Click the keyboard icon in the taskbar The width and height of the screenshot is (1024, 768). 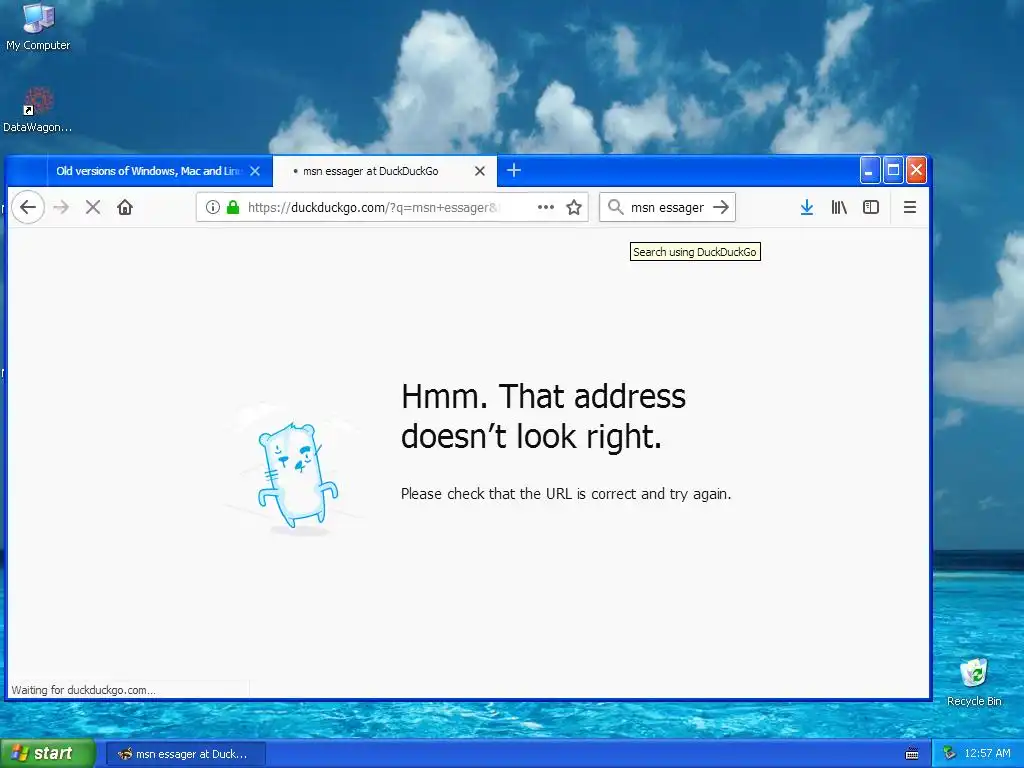[x=912, y=754]
